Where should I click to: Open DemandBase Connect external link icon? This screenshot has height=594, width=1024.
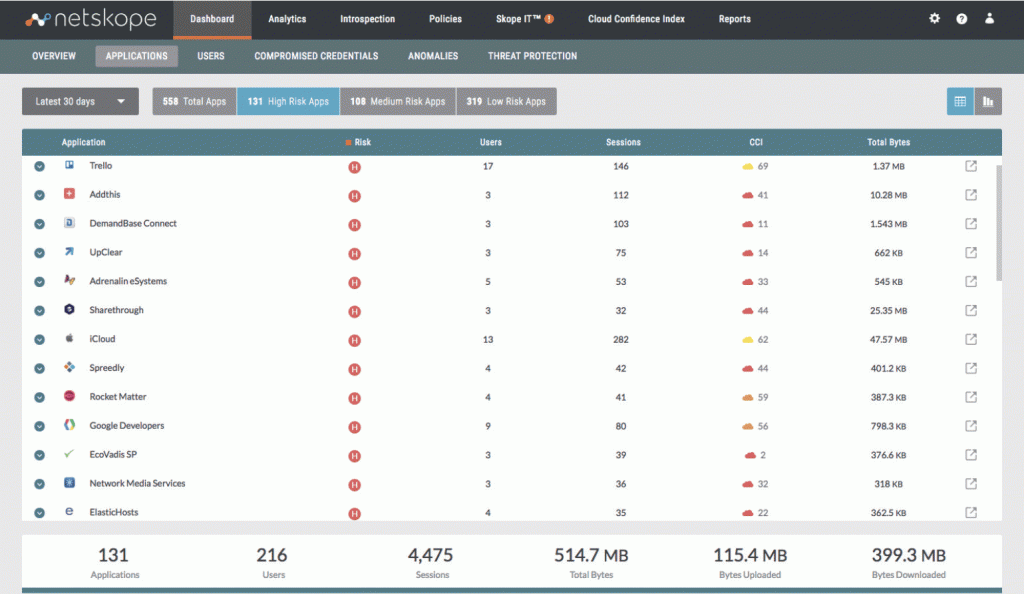coord(971,223)
